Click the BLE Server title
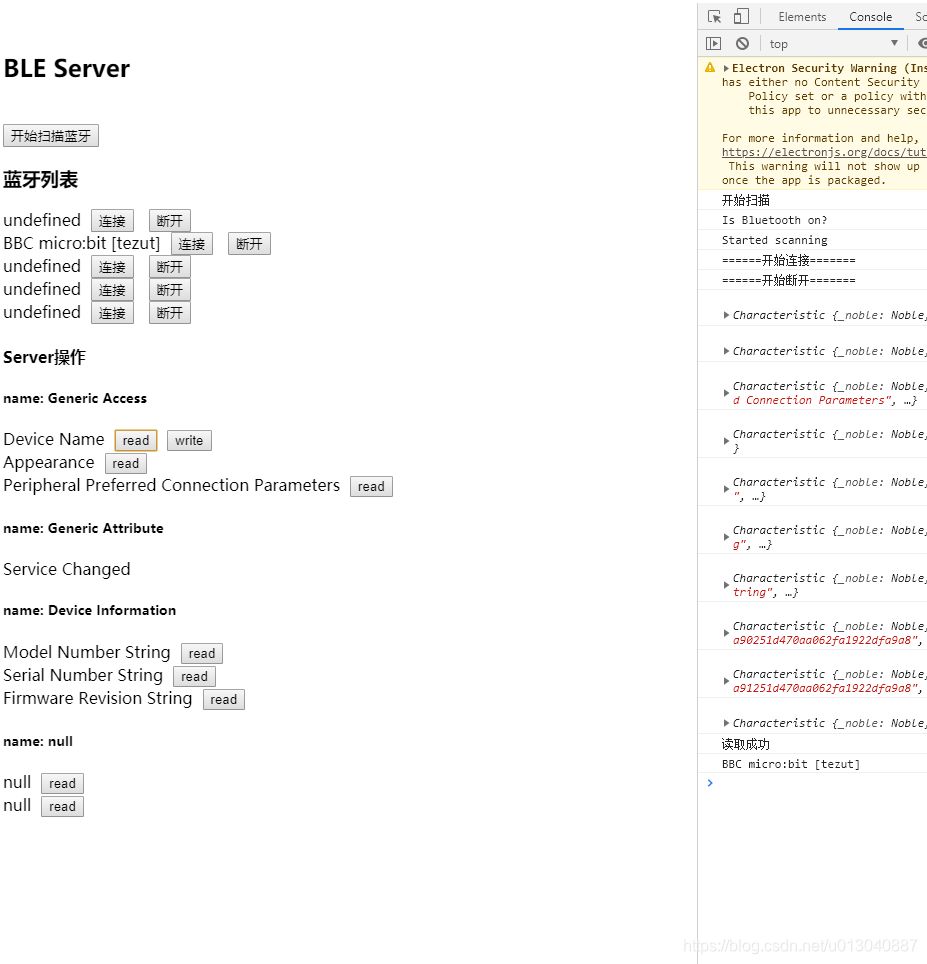The image size is (927, 964). click(66, 68)
